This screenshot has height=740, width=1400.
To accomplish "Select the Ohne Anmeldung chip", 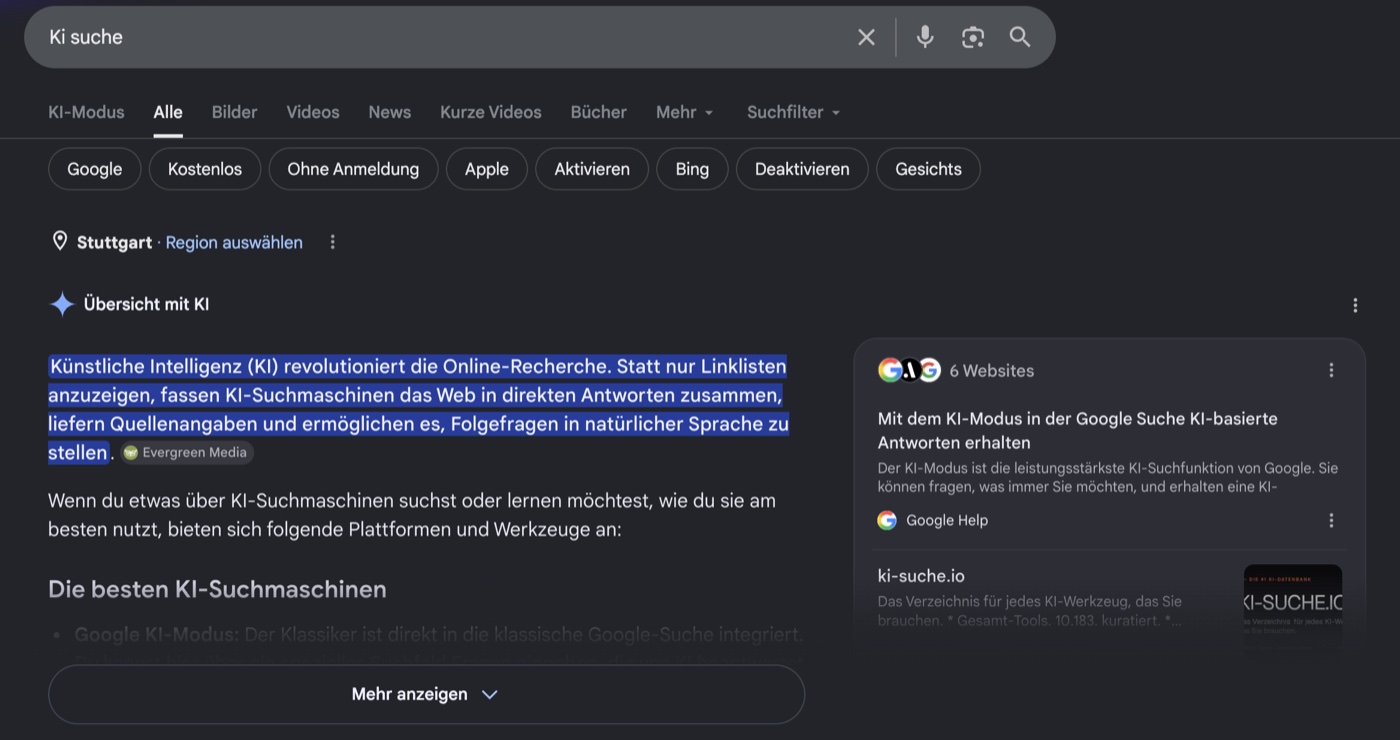I will coord(353,169).
